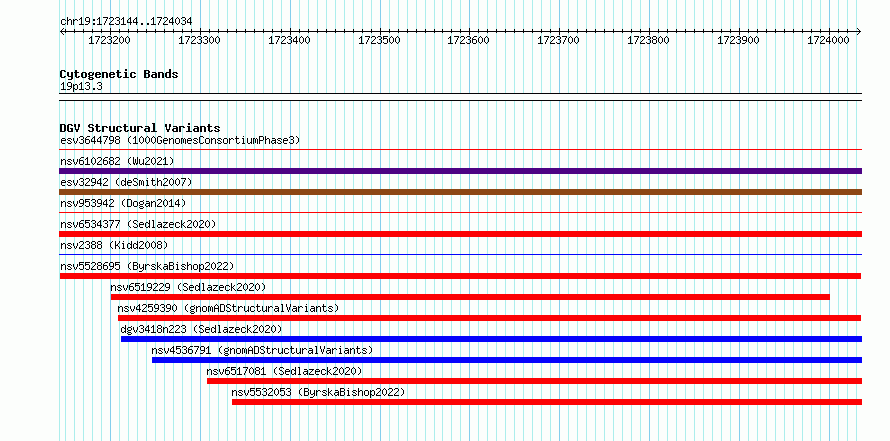Screen dimensions: 890x441
Task: Open nsv4536791 (gnomADStructuralVariants) label
Action: [x=262, y=350]
